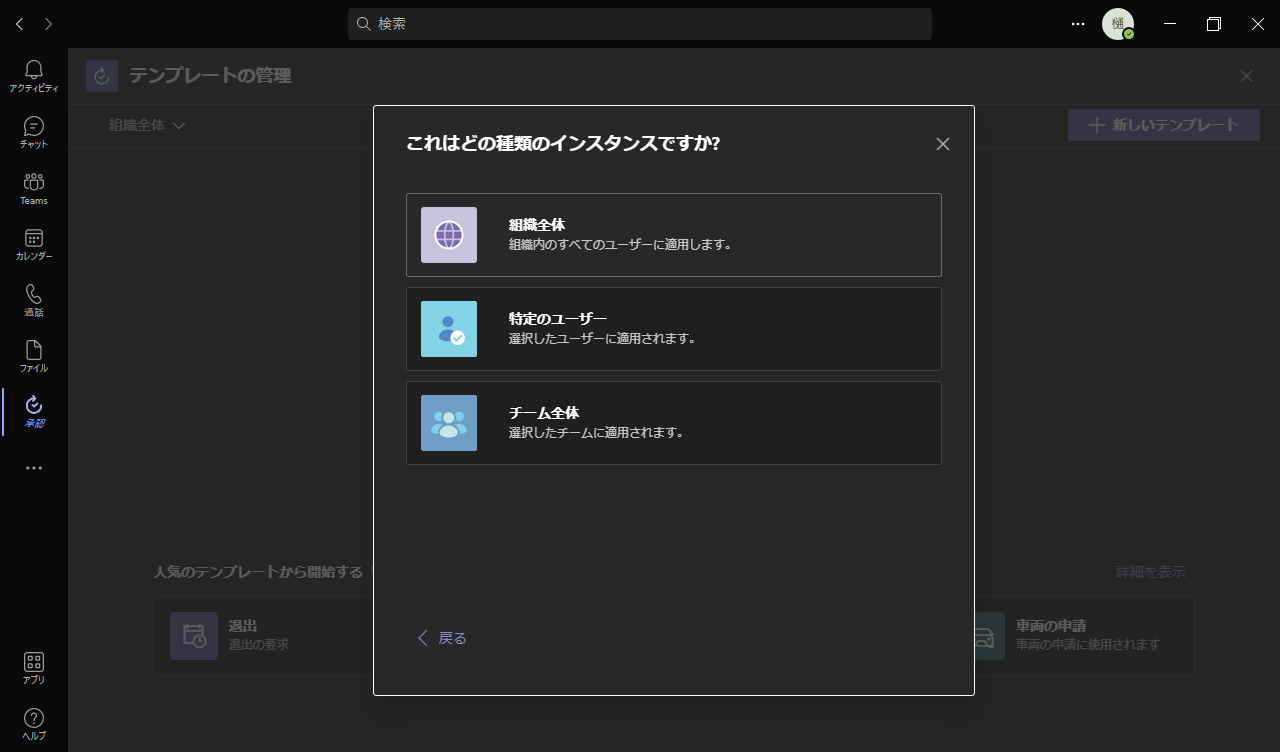Close the テンプレートの管理 panel
Screen dimensions: 1280x752
[1246, 76]
